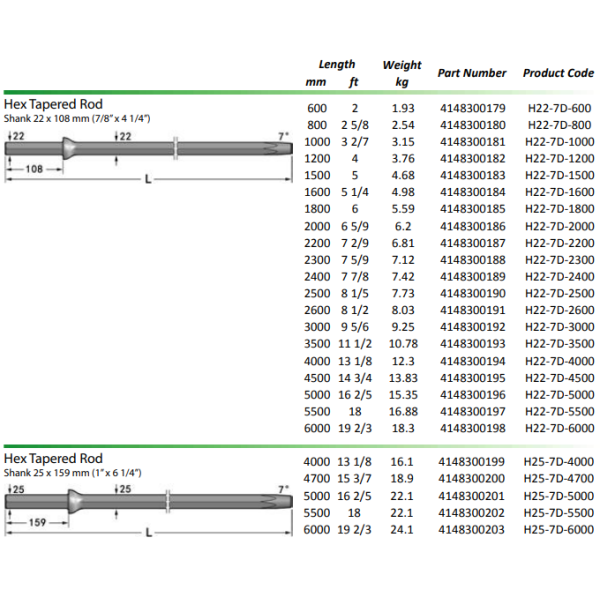Select product code H25-7D-4700
This screenshot has height=600, width=600.
click(559, 479)
